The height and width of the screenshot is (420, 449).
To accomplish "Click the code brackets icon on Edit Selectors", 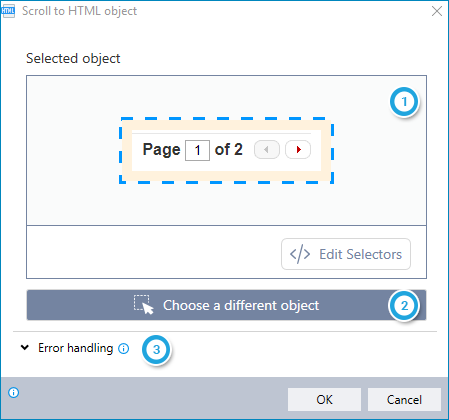I will (300, 254).
